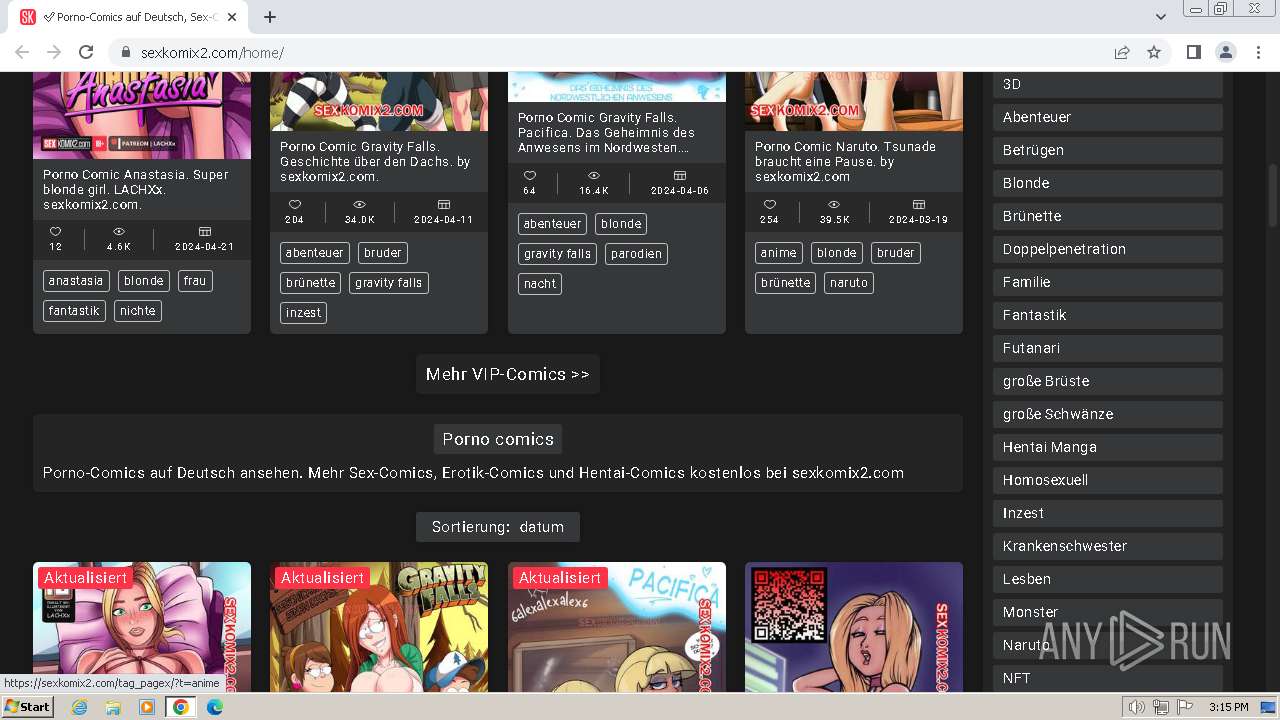
Task: Open File Explorer from taskbar
Action: pyautogui.click(x=113, y=707)
